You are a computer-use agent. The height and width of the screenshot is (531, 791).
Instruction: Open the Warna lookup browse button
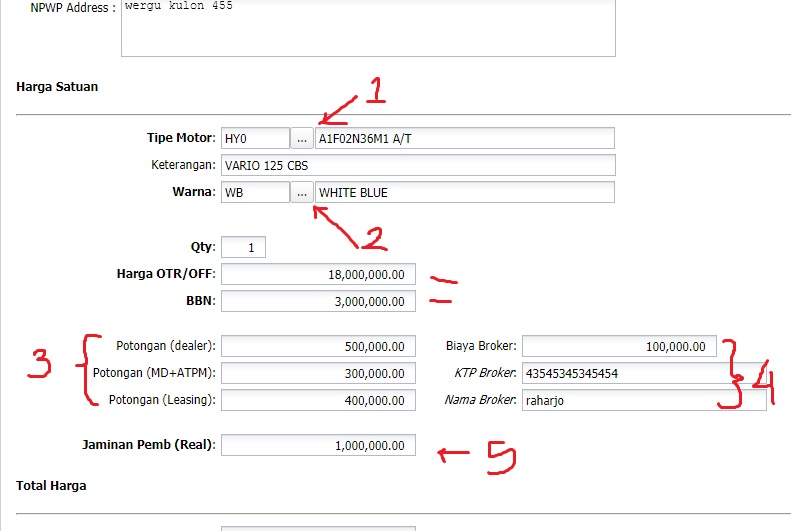coord(302,192)
